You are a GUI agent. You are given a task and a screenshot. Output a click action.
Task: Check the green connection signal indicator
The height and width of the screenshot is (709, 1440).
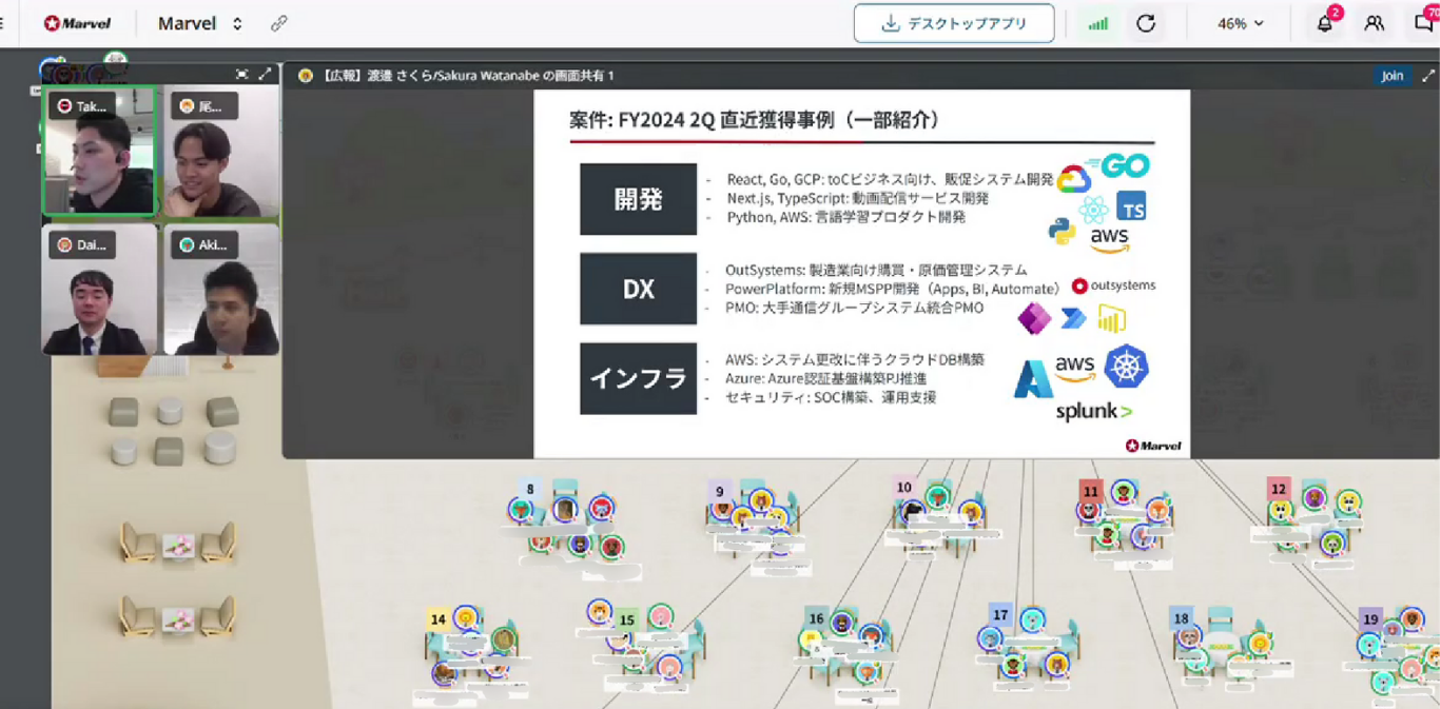pyautogui.click(x=1098, y=24)
